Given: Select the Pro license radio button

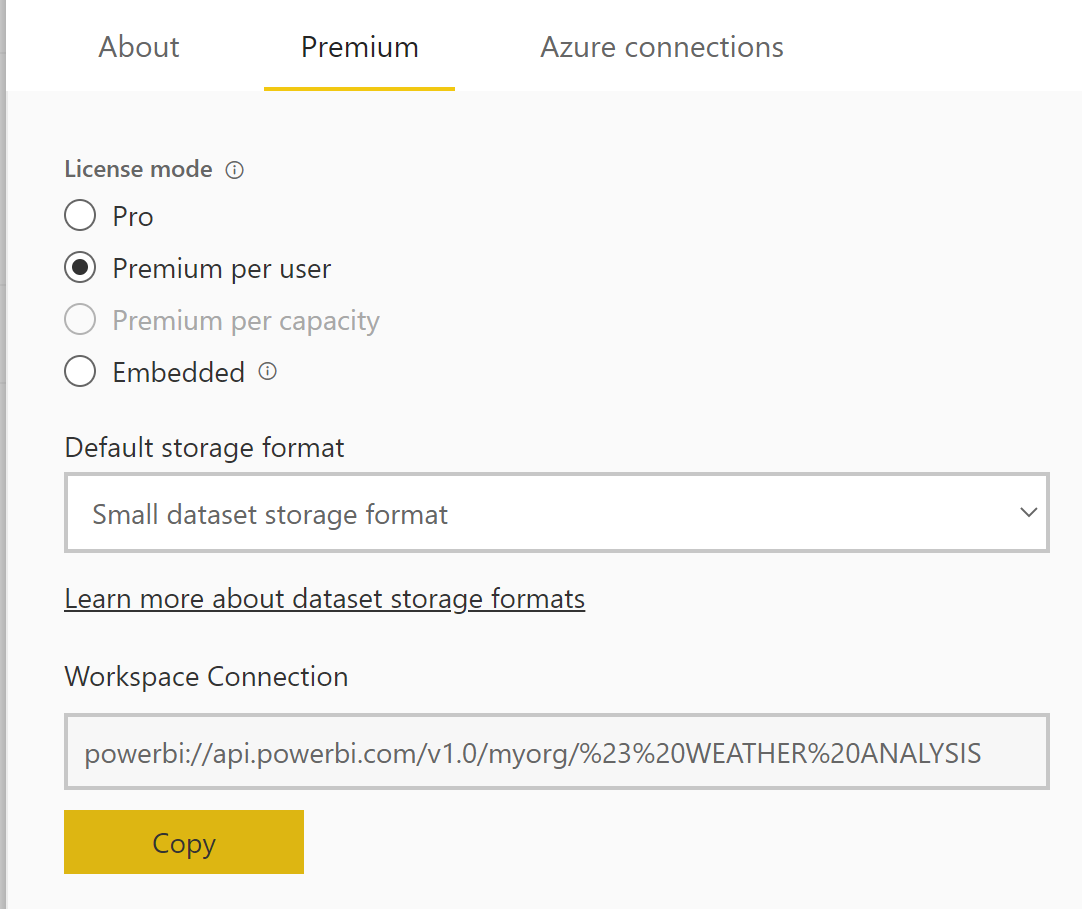Looking at the screenshot, I should 80,216.
